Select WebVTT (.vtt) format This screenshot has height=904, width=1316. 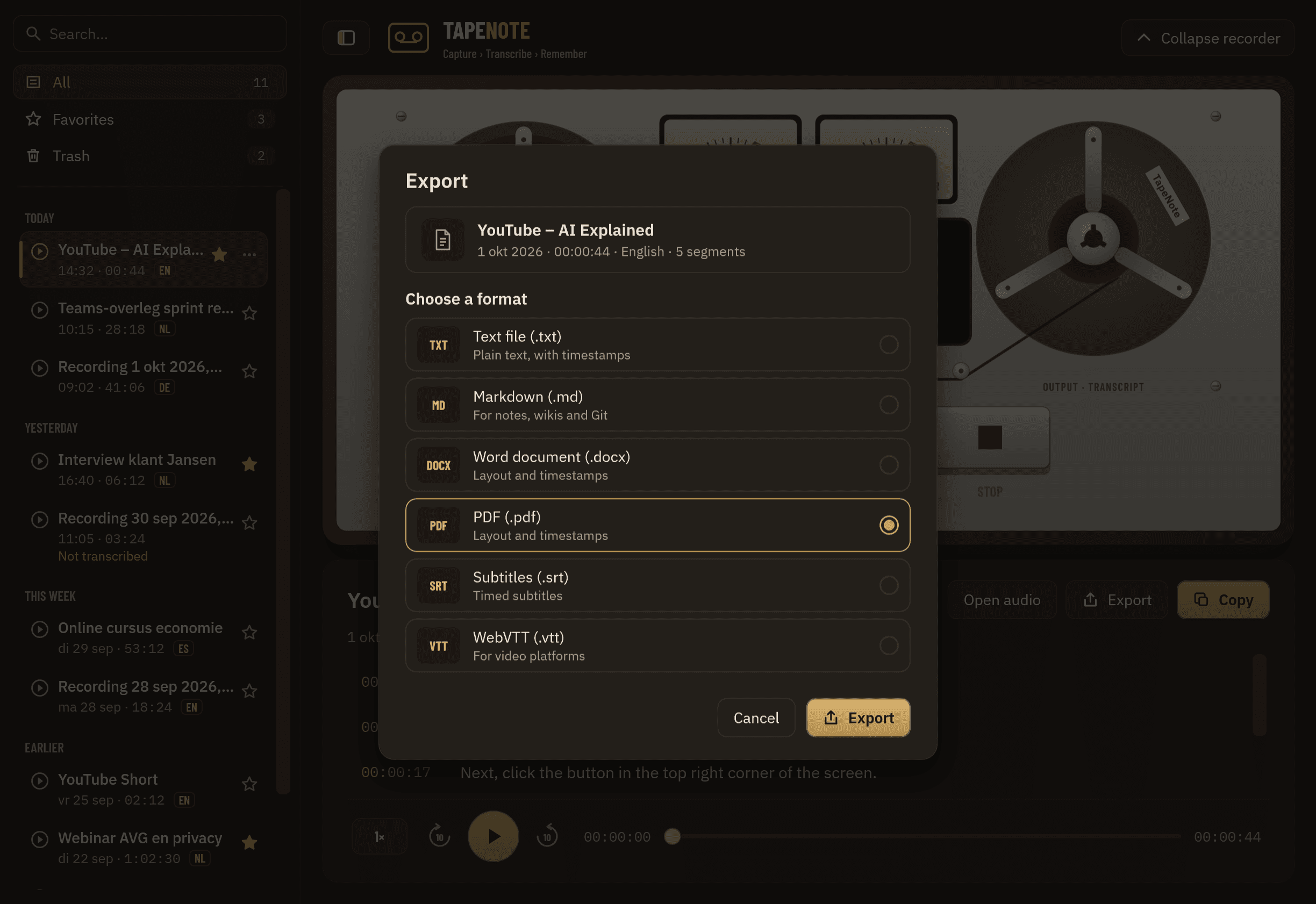point(657,645)
